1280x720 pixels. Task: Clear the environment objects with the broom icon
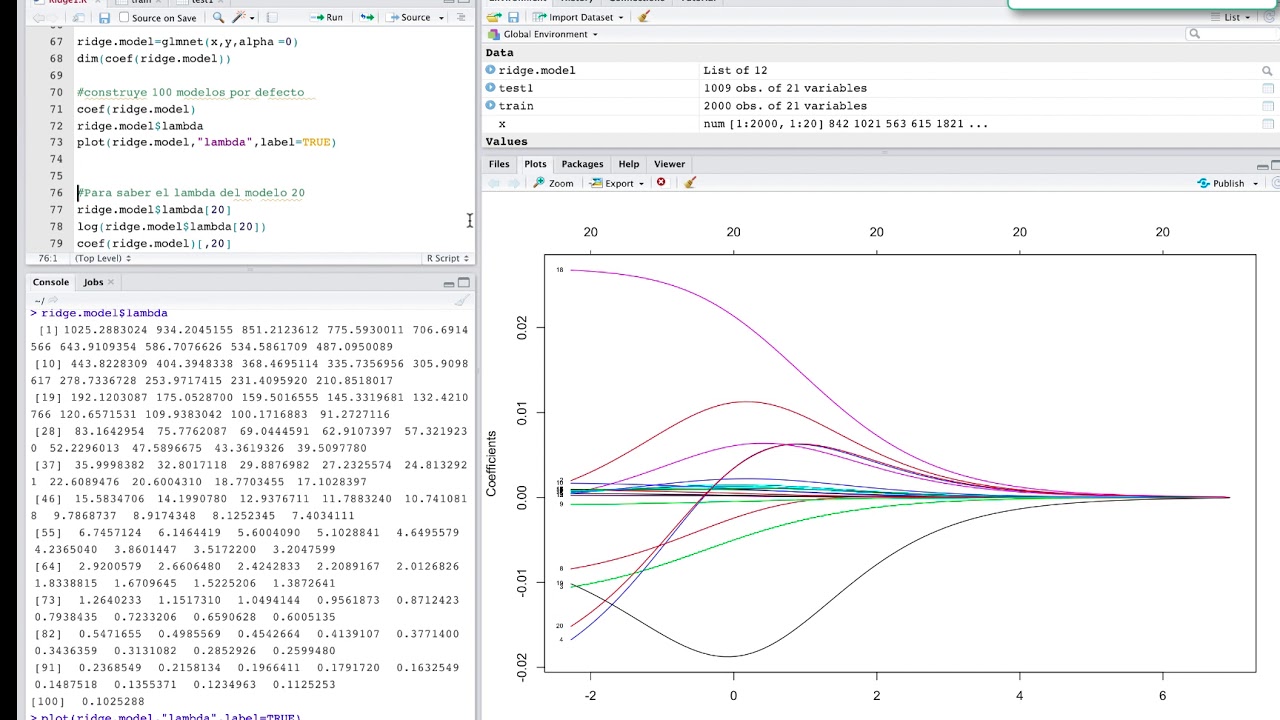click(x=644, y=17)
